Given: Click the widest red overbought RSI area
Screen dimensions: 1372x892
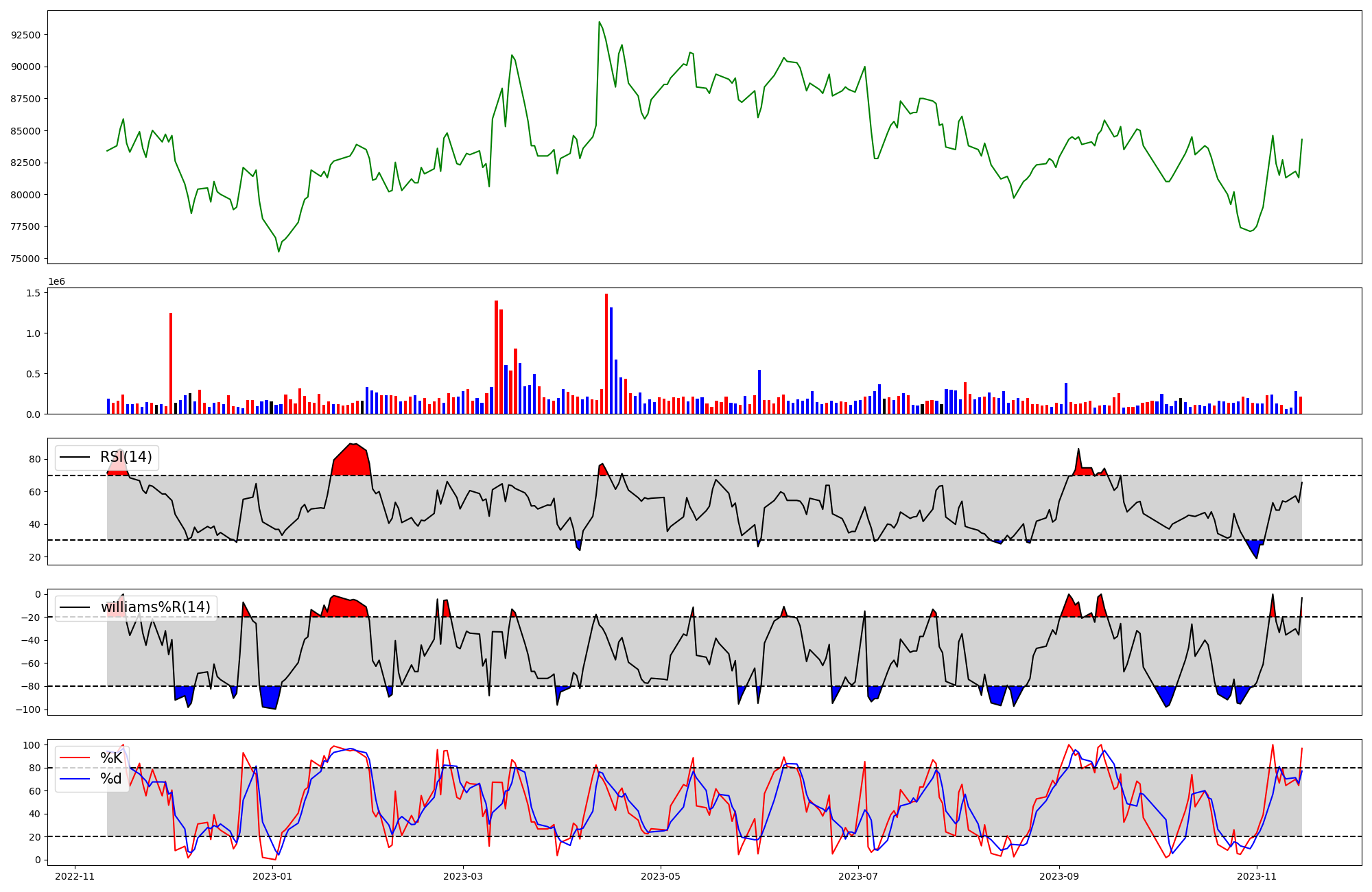Looking at the screenshot, I should (352, 461).
